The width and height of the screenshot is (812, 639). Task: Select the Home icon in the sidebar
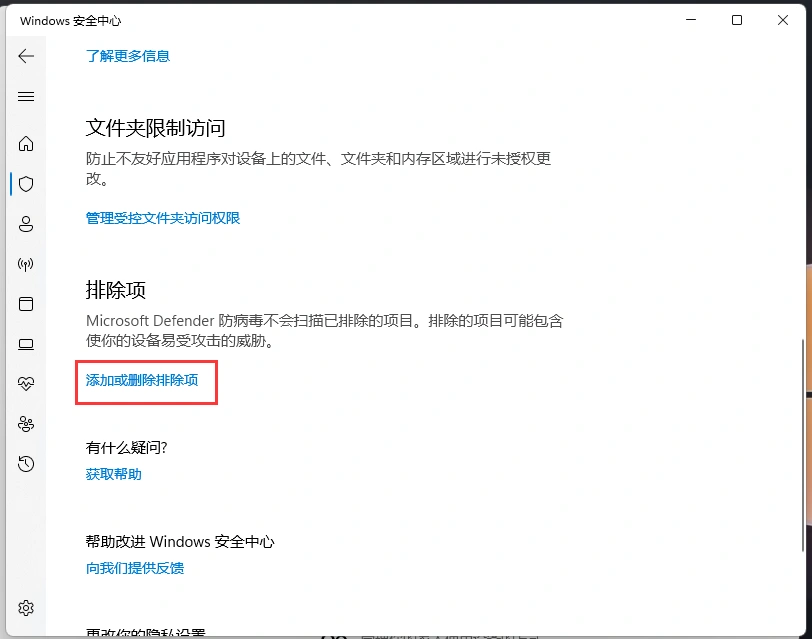point(26,143)
